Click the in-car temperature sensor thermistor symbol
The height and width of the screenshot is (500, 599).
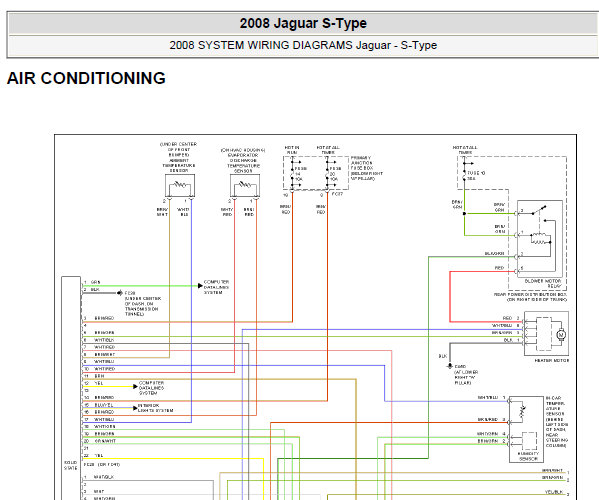point(522,411)
